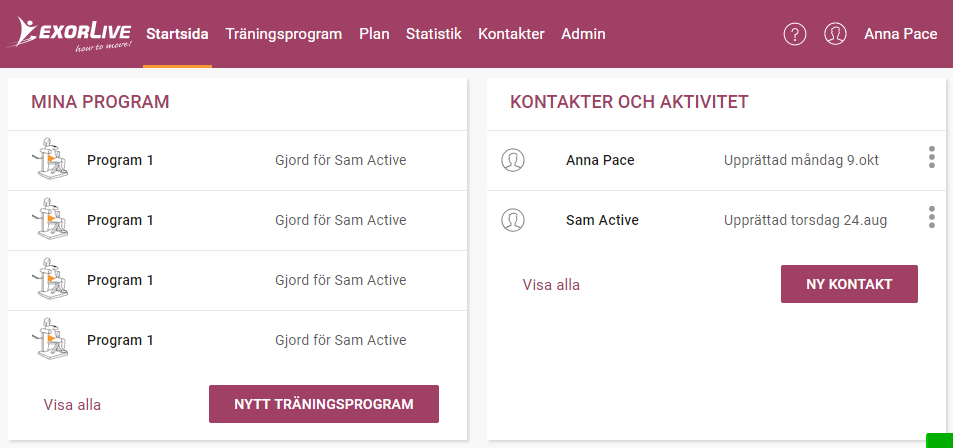Select second Program 1 exercise thumbnail
The image size is (953, 448).
(49, 218)
